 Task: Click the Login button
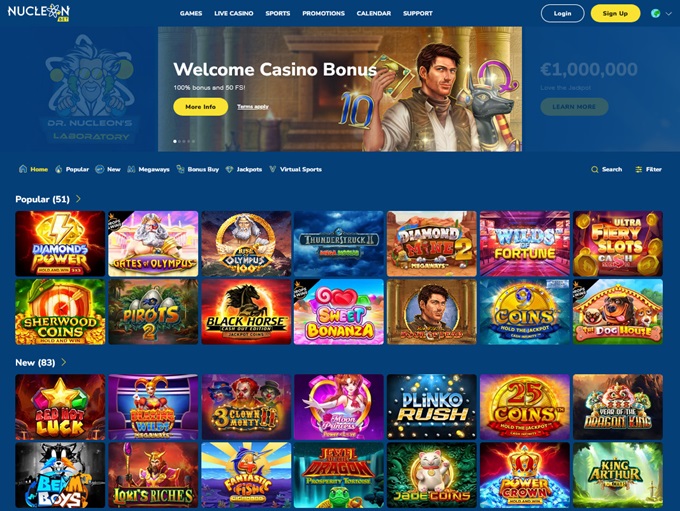coord(562,13)
